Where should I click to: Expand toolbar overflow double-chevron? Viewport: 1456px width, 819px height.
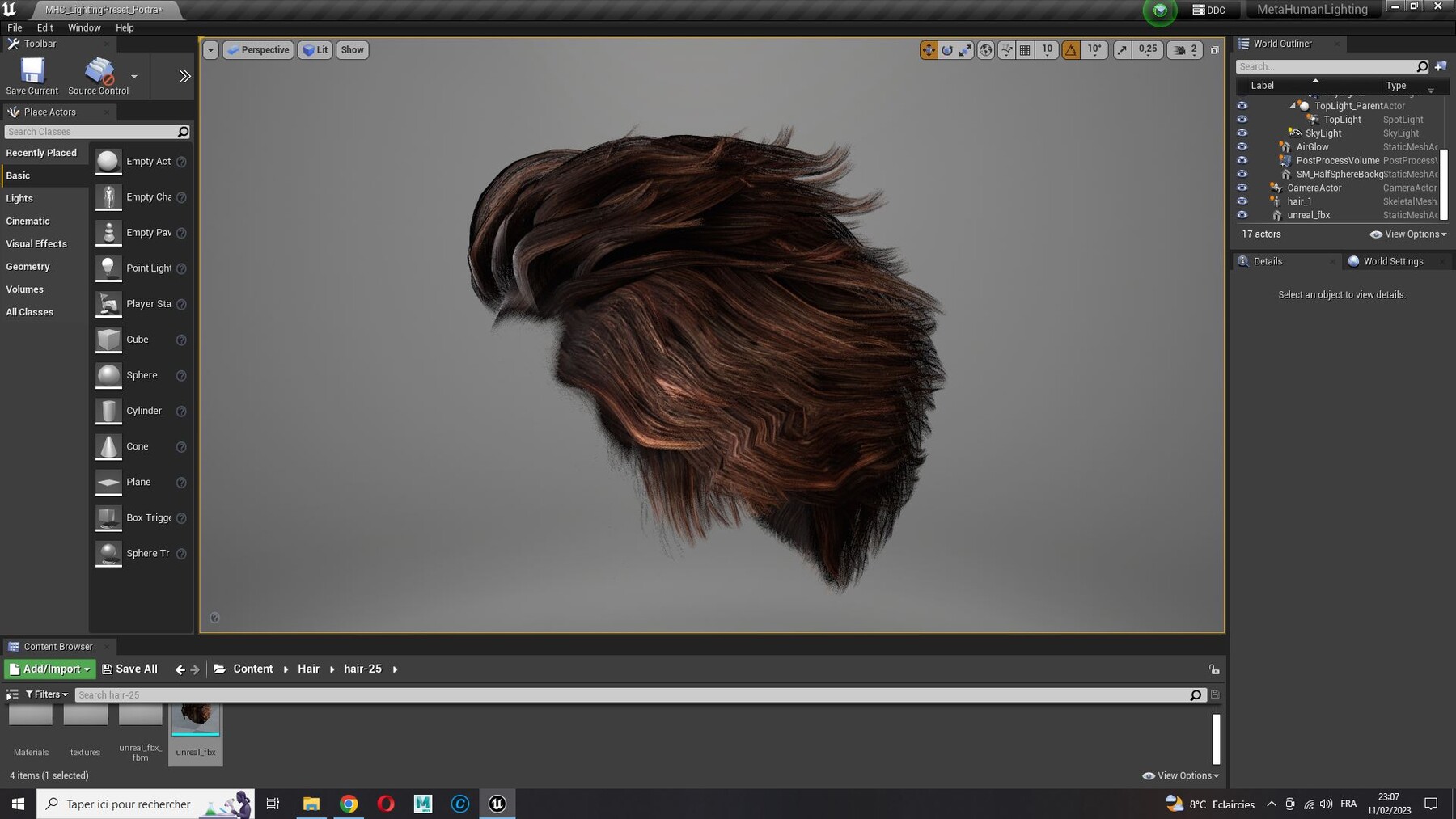tap(184, 76)
